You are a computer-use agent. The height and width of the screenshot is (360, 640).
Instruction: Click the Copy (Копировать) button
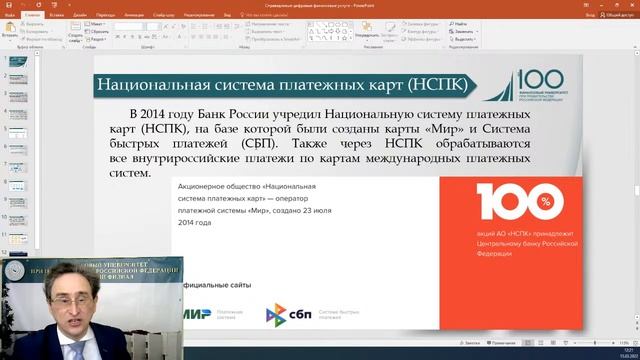35,31
